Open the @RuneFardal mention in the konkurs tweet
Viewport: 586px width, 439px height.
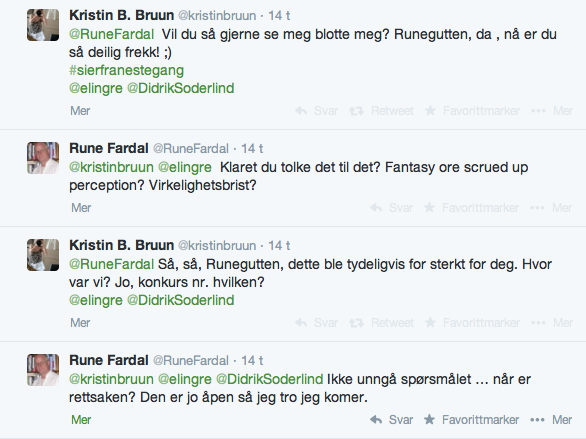click(111, 264)
